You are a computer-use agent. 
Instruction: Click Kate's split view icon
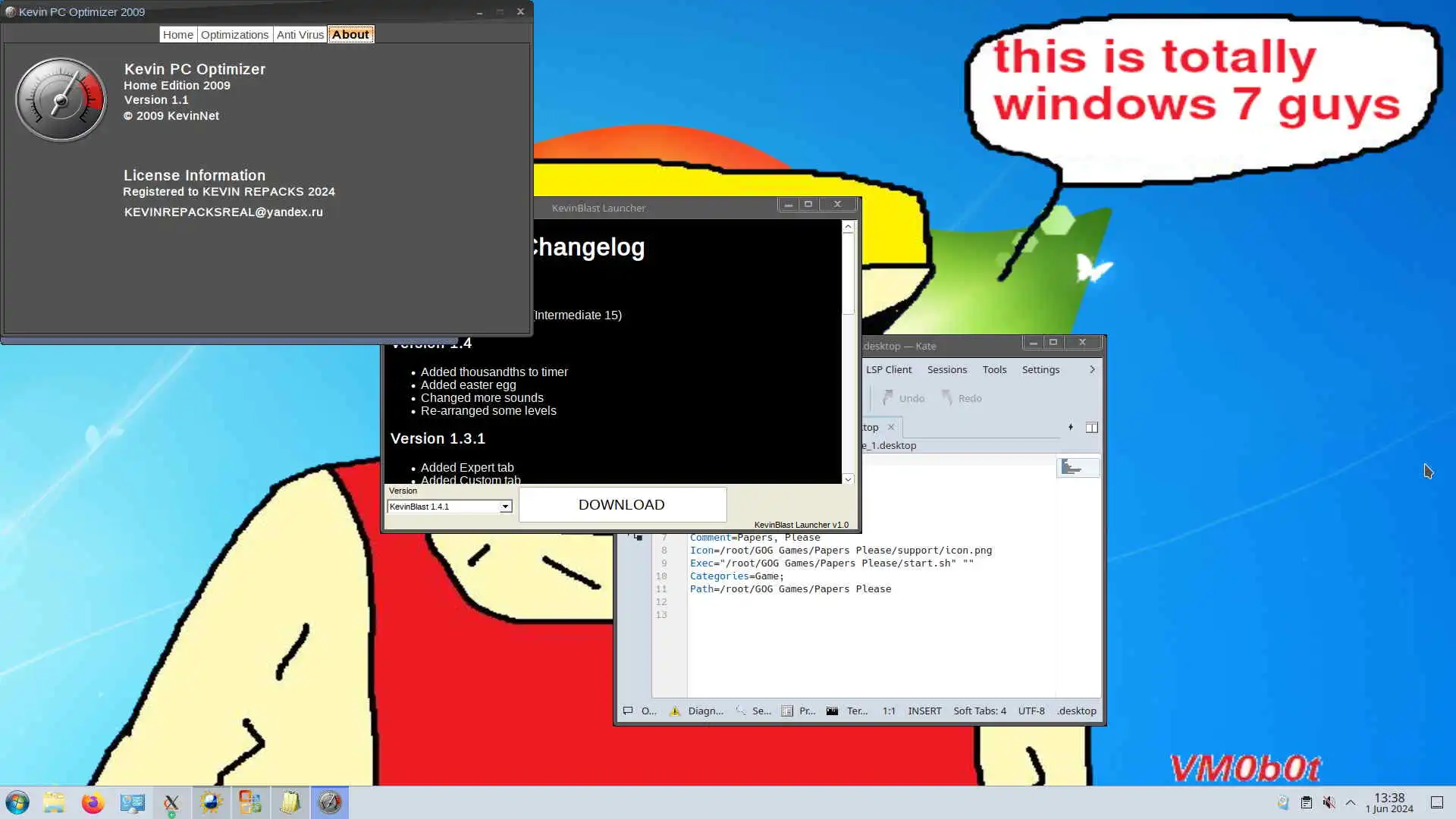[1091, 428]
